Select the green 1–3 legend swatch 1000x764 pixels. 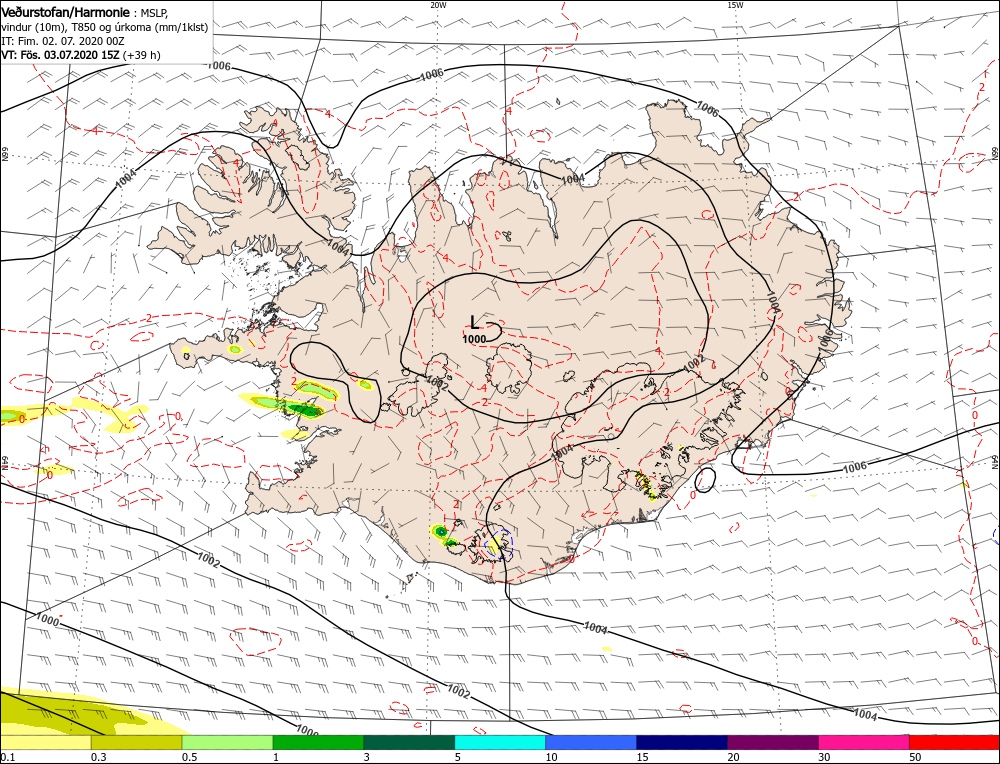318,742
